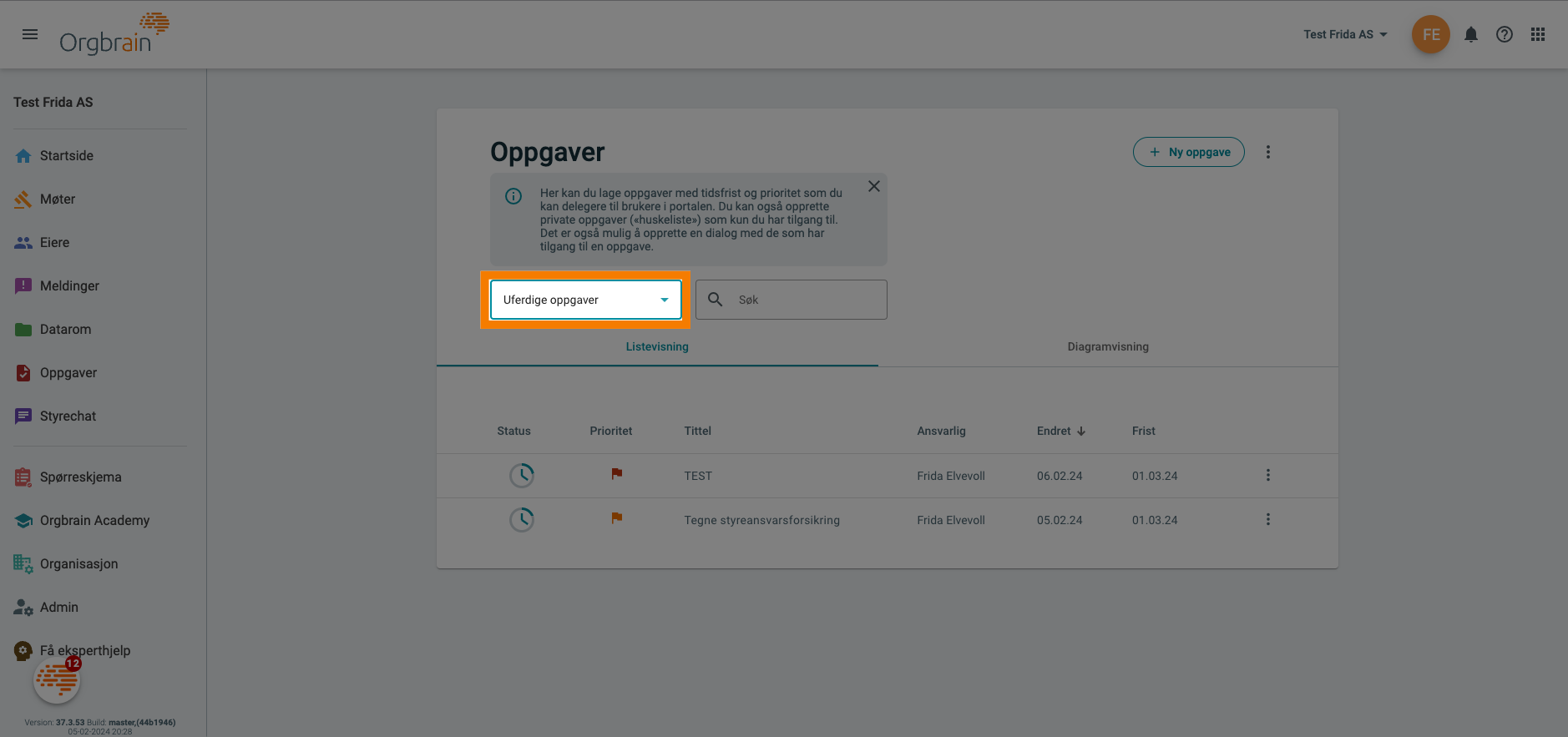The height and width of the screenshot is (737, 1568).
Task: Sort by the Prioritet column header
Action: 611,431
